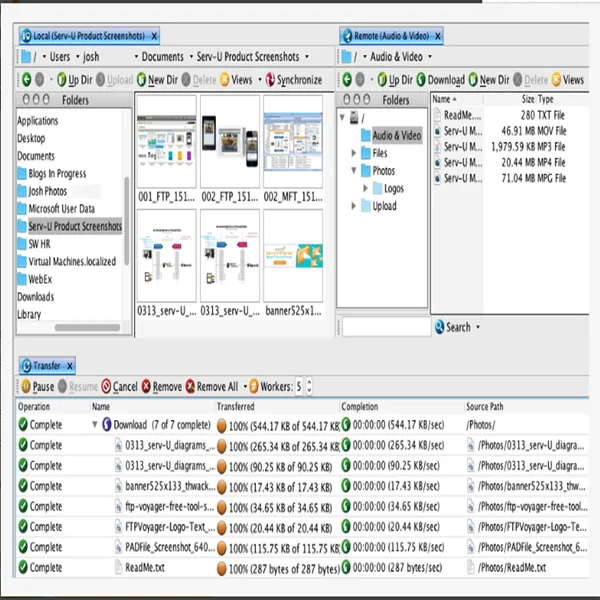Go back in the Local pane toolbar

click(x=26, y=80)
